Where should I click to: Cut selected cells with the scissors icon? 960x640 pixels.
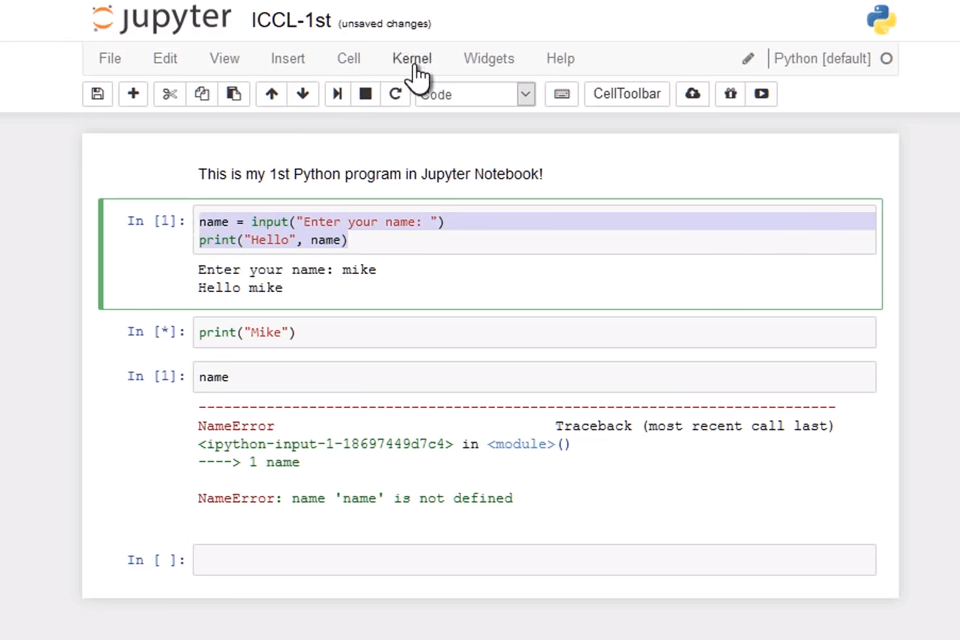point(169,93)
